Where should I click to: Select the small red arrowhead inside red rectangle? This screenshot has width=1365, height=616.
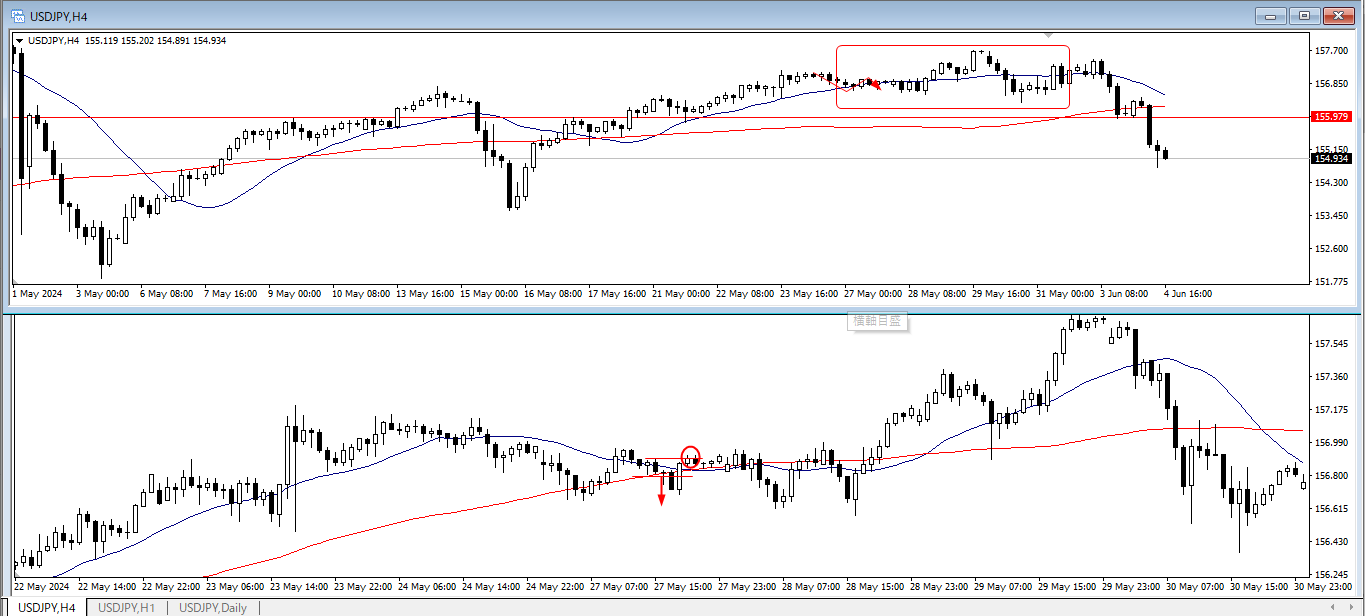tap(874, 85)
